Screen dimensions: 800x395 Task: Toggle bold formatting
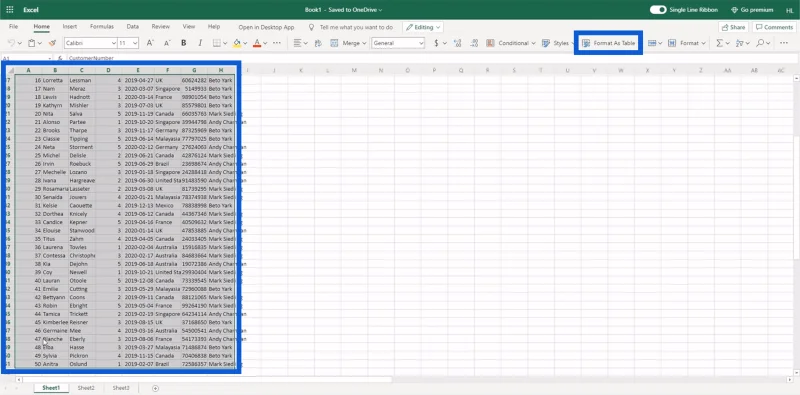[184, 43]
